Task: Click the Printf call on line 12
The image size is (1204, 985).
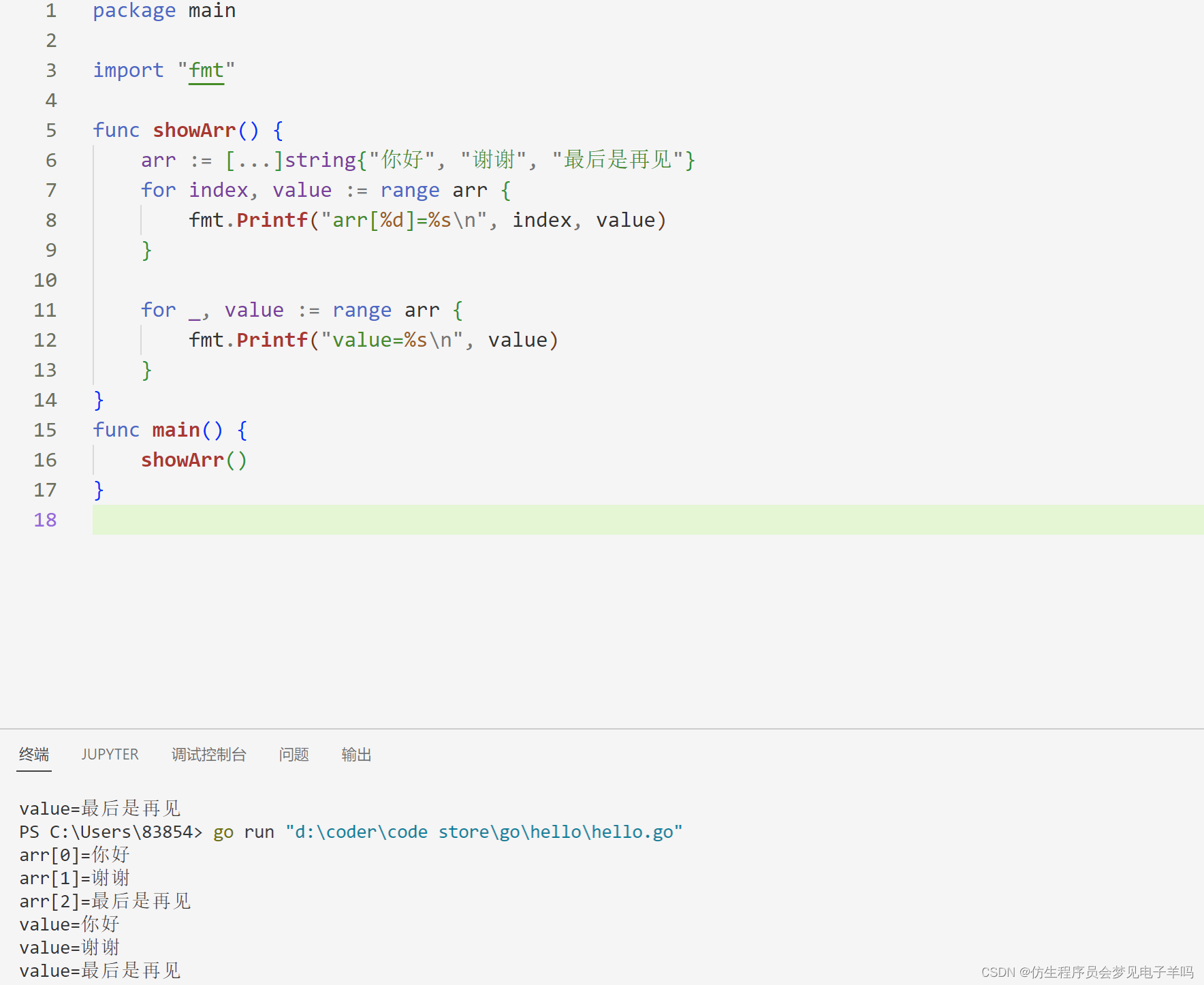Action: pos(272,340)
